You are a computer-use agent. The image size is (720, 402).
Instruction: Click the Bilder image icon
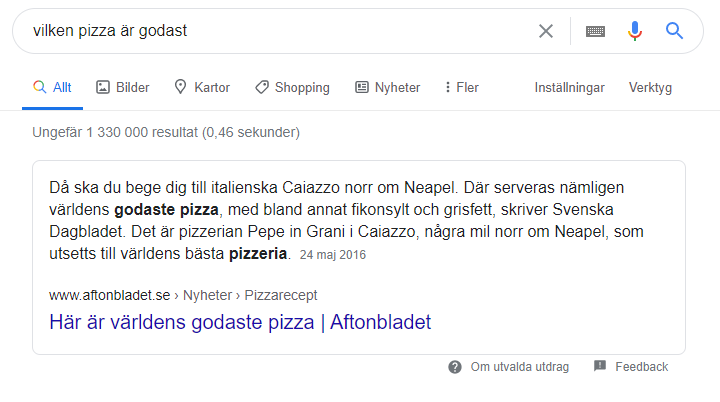point(102,87)
